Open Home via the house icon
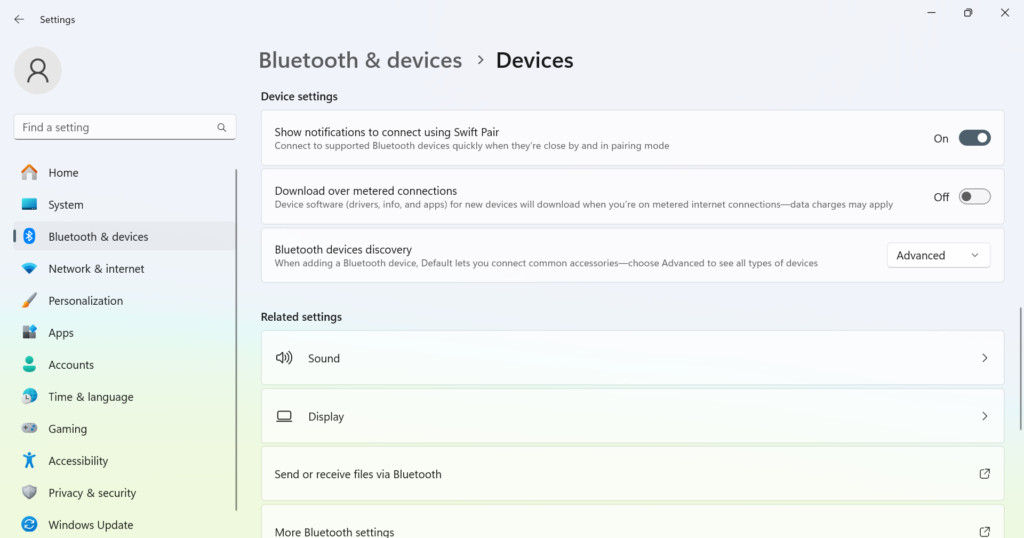1024x538 pixels. pos(29,172)
